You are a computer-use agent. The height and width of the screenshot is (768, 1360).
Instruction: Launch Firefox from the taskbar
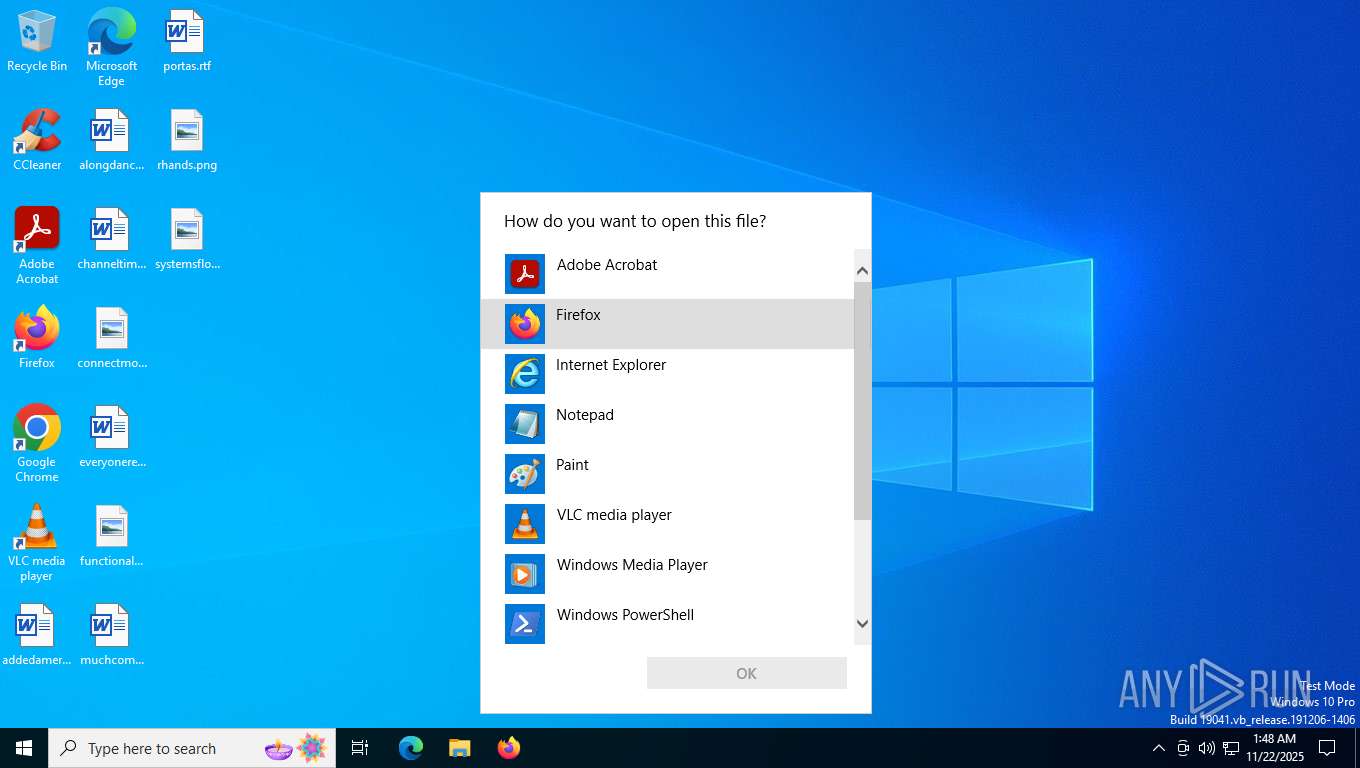pyautogui.click(x=509, y=748)
